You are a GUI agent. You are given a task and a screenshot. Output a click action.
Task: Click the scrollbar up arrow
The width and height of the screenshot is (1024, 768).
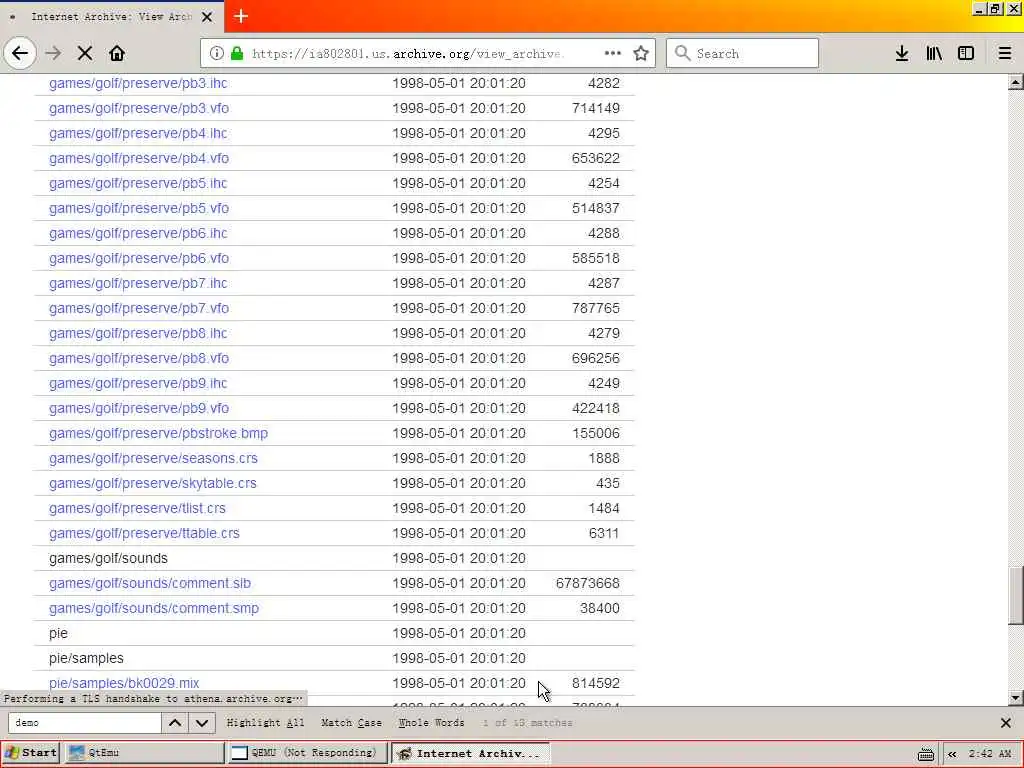point(1016,82)
